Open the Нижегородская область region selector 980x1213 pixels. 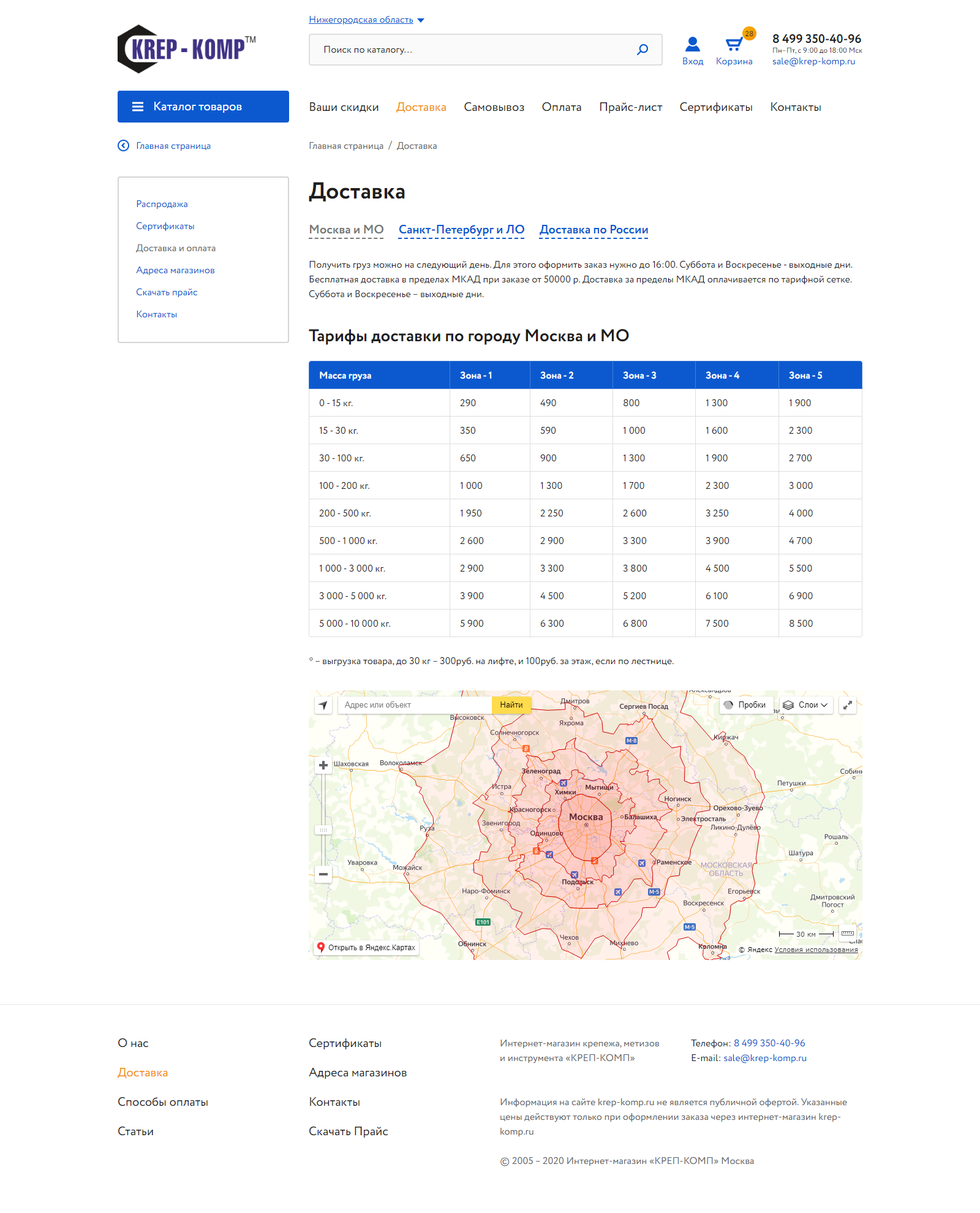click(366, 20)
